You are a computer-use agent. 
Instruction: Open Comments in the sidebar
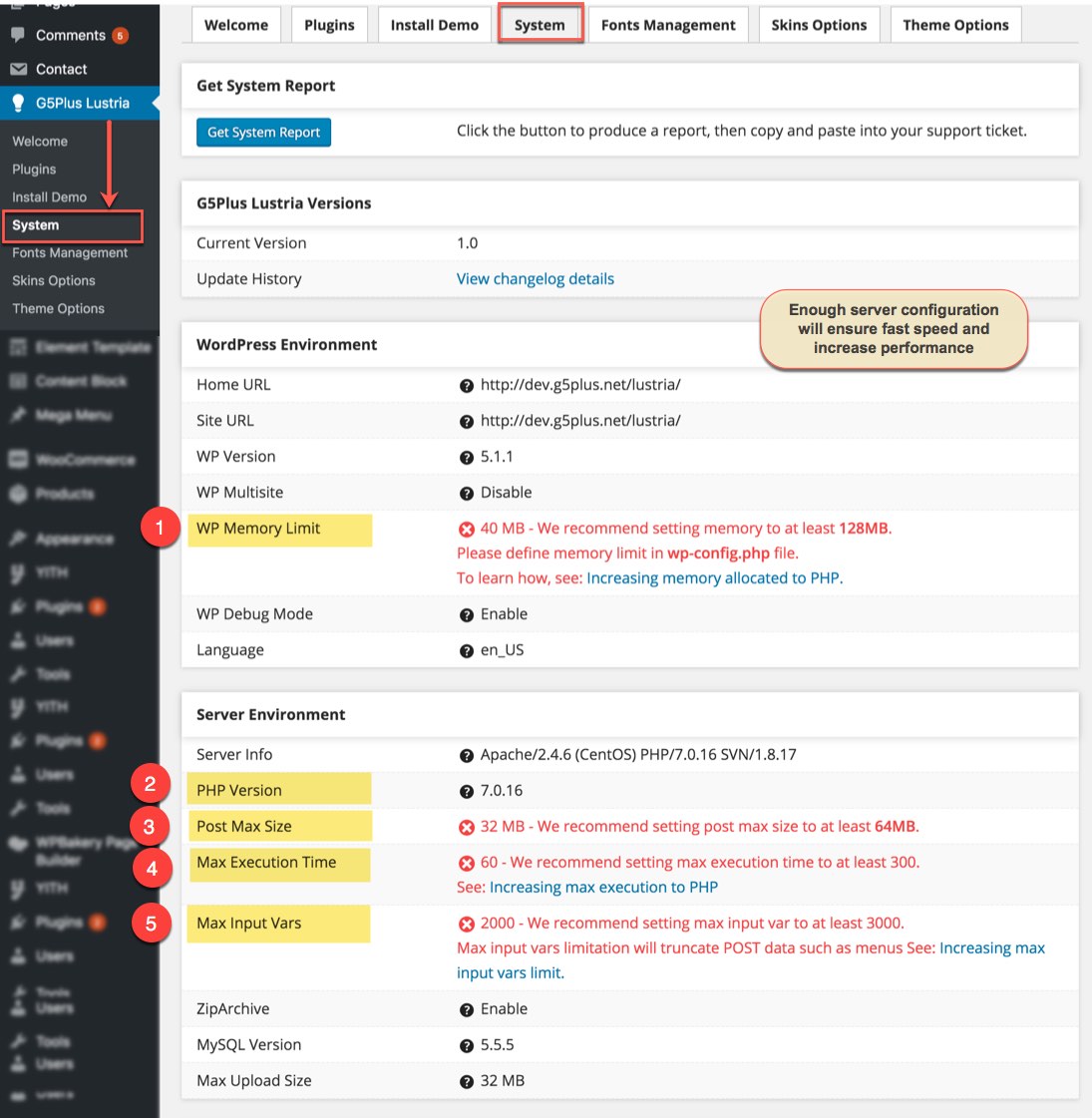coord(71,35)
